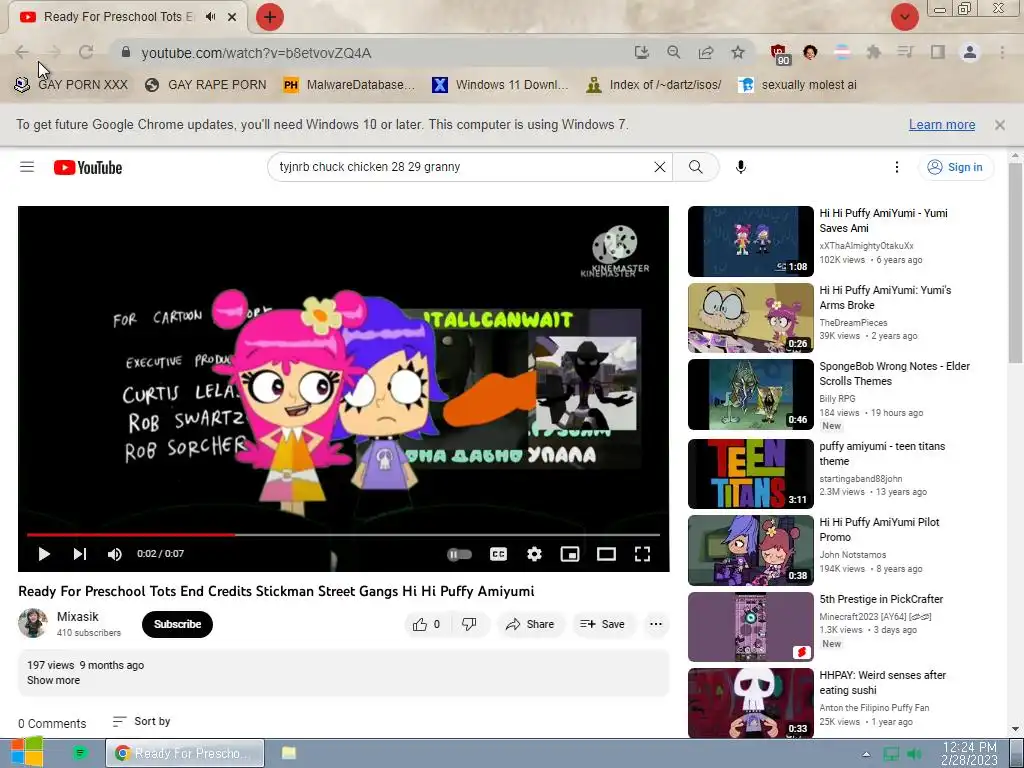Save the video to a playlist
The height and width of the screenshot is (768, 1024).
[603, 624]
